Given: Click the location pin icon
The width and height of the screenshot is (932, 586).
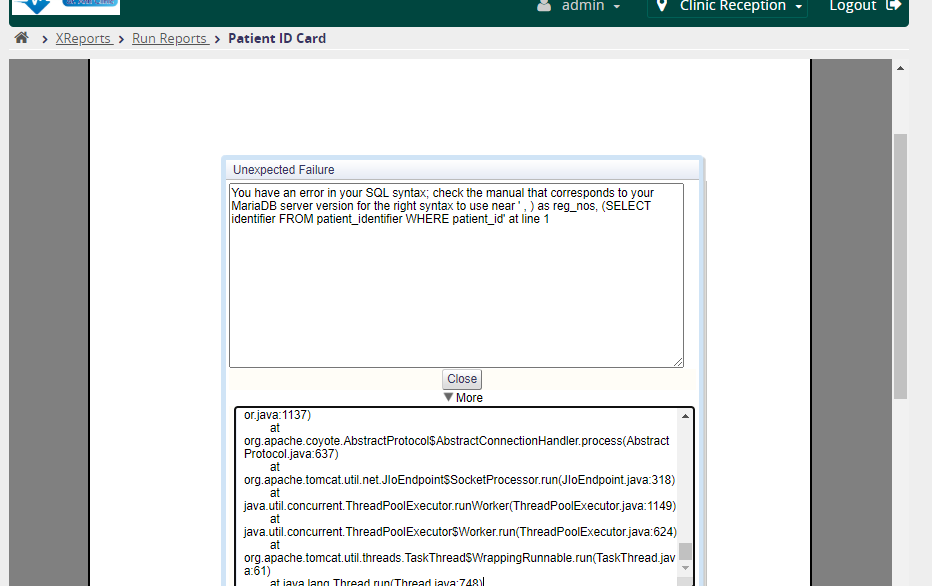Looking at the screenshot, I should tap(662, 6).
